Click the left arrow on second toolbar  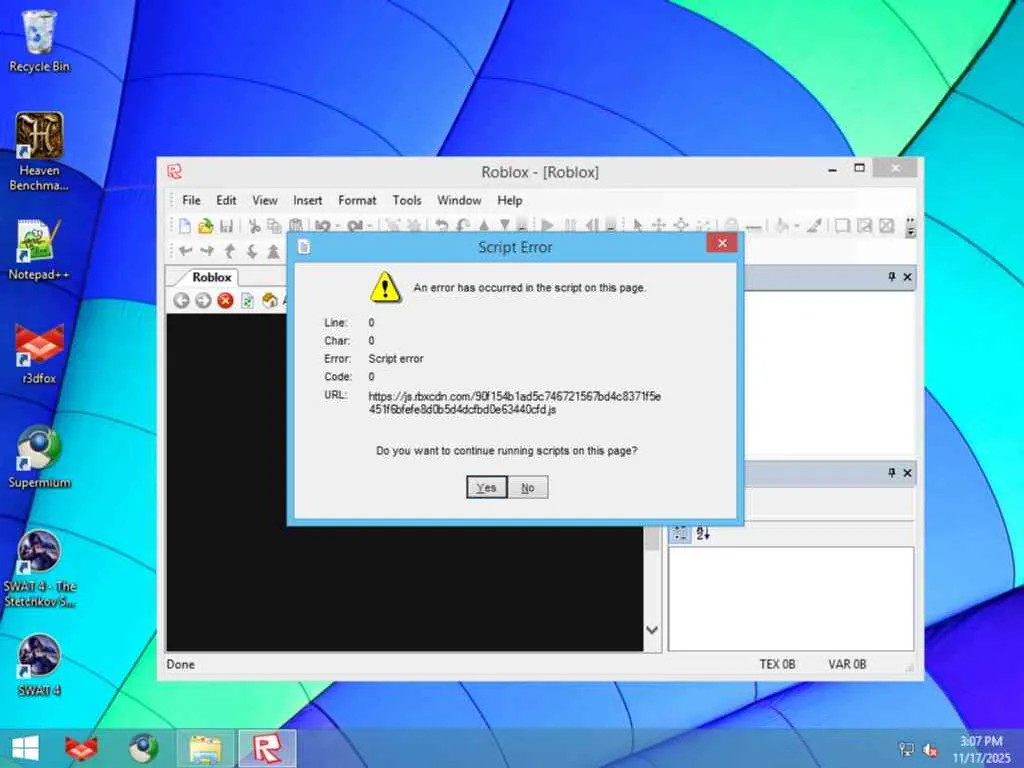point(186,251)
